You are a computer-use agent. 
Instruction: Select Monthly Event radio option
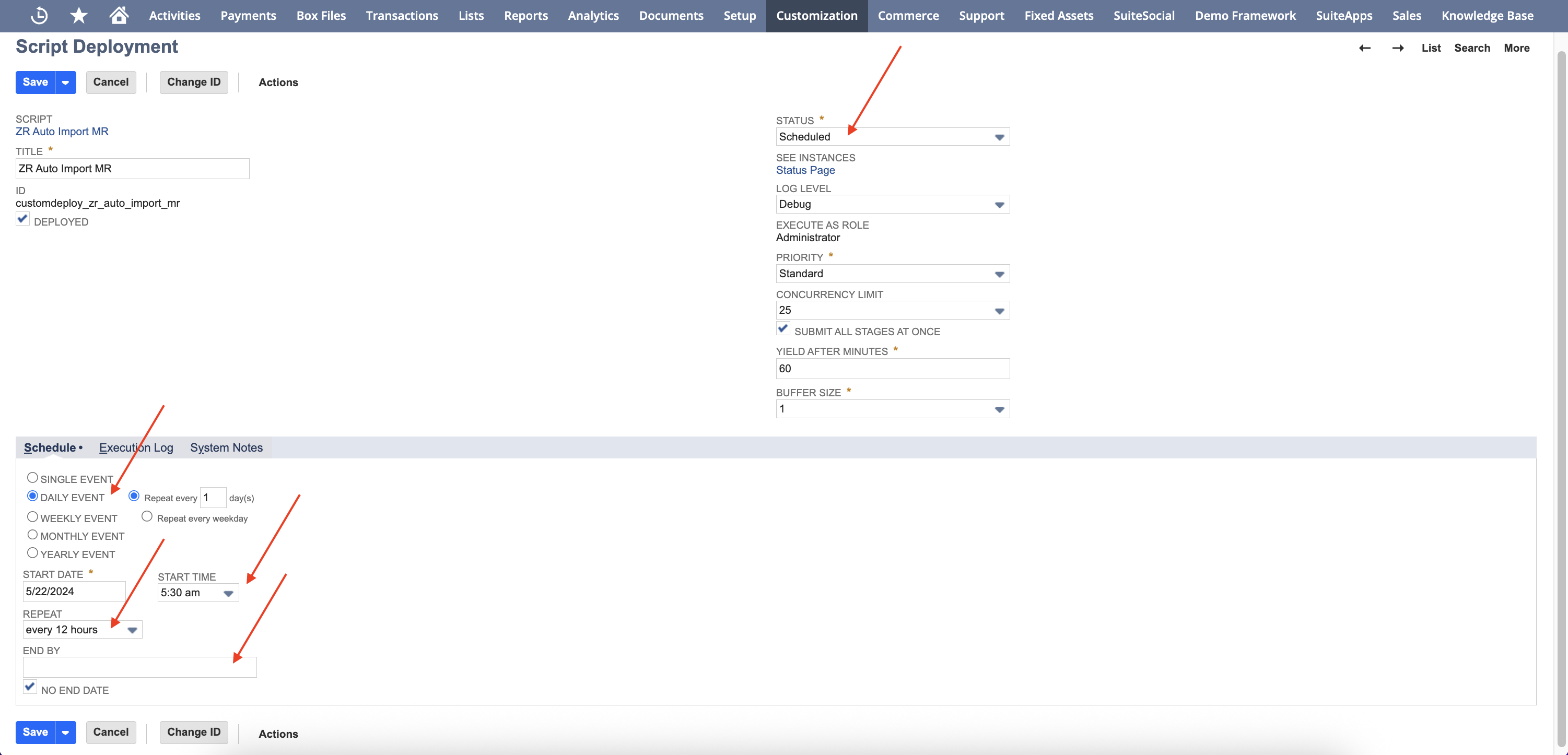[x=33, y=535]
